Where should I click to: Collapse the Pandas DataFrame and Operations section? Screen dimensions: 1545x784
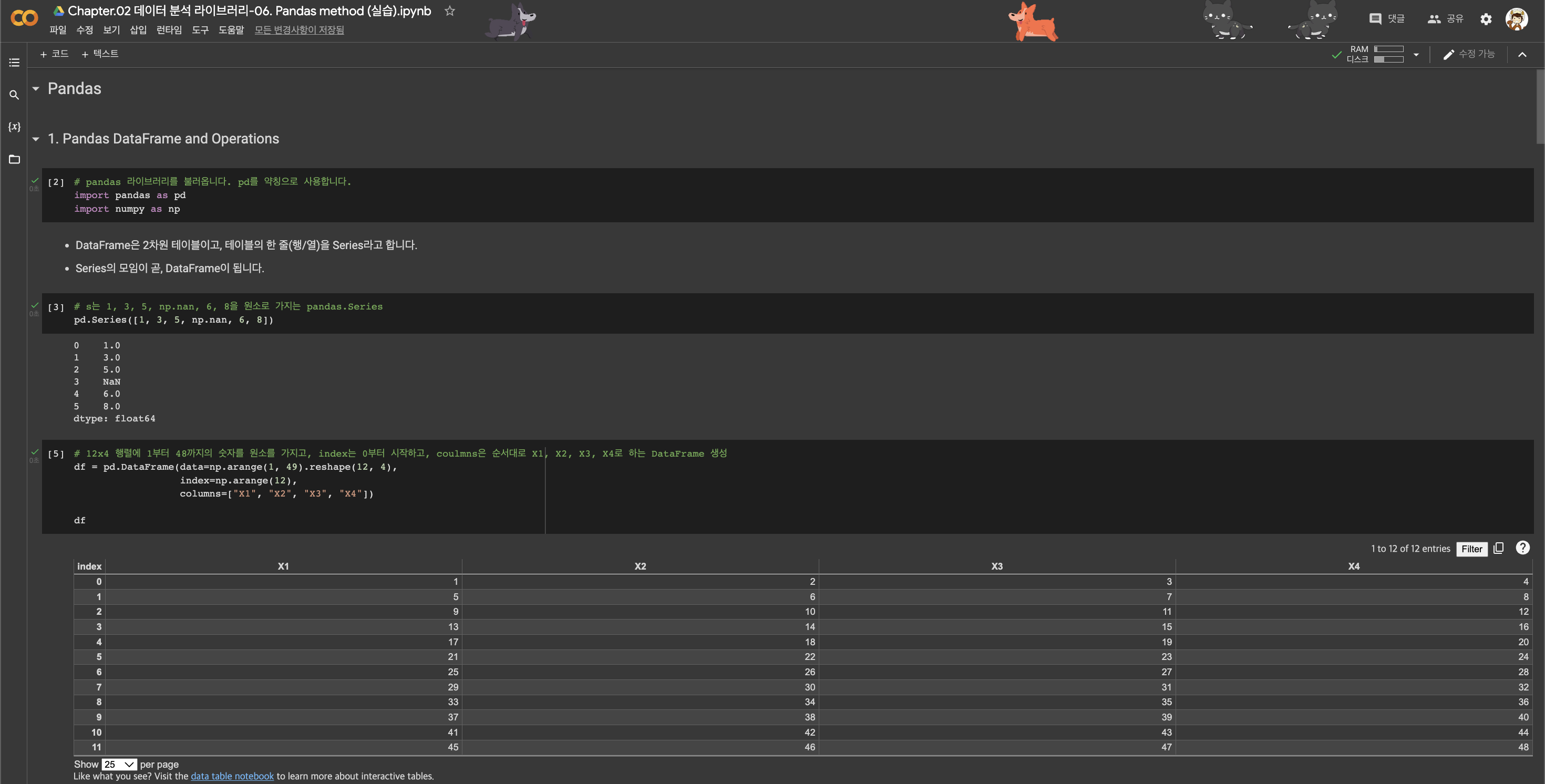coord(36,139)
